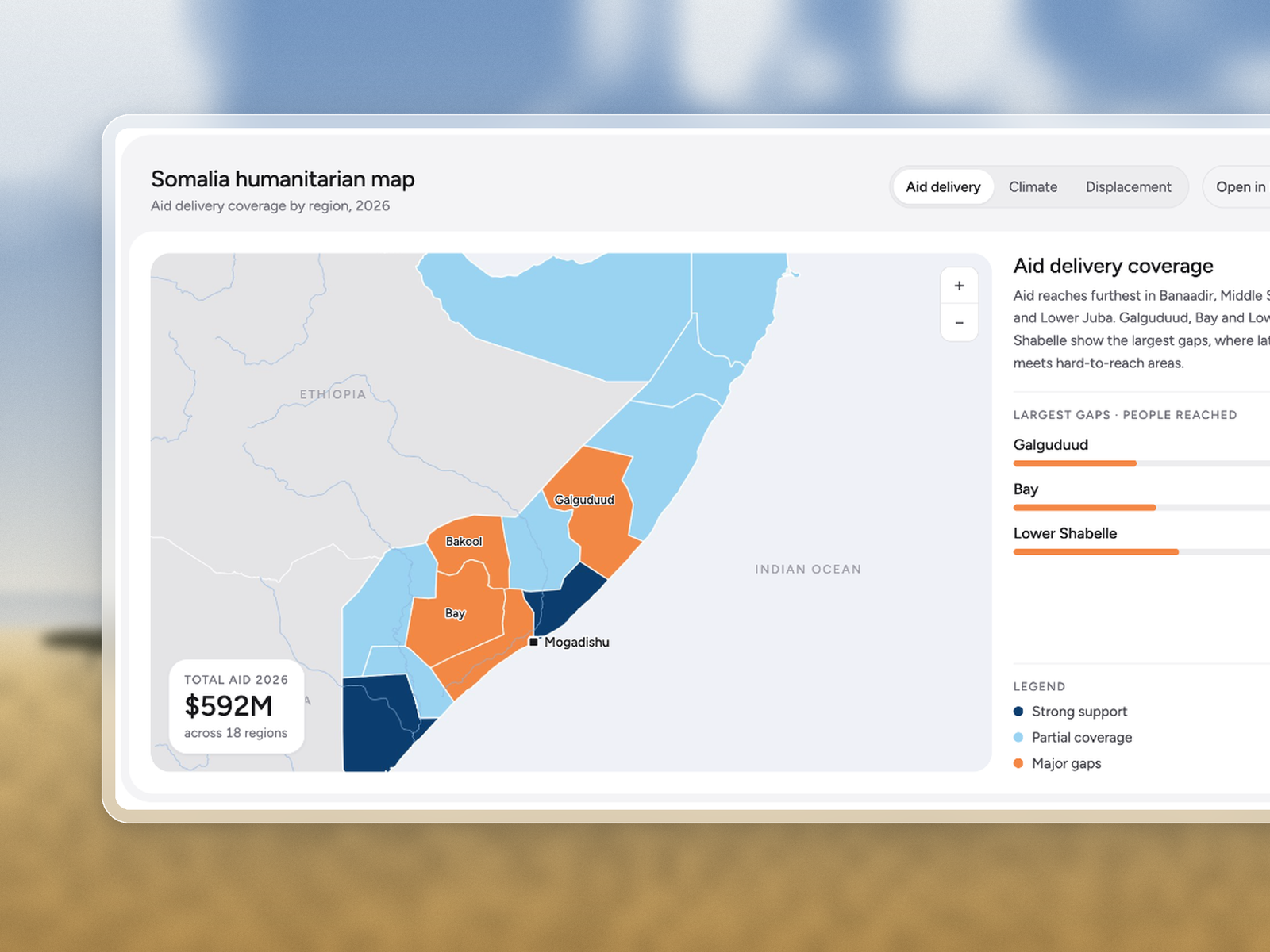Click the Strong support legend label

pos(1079,712)
